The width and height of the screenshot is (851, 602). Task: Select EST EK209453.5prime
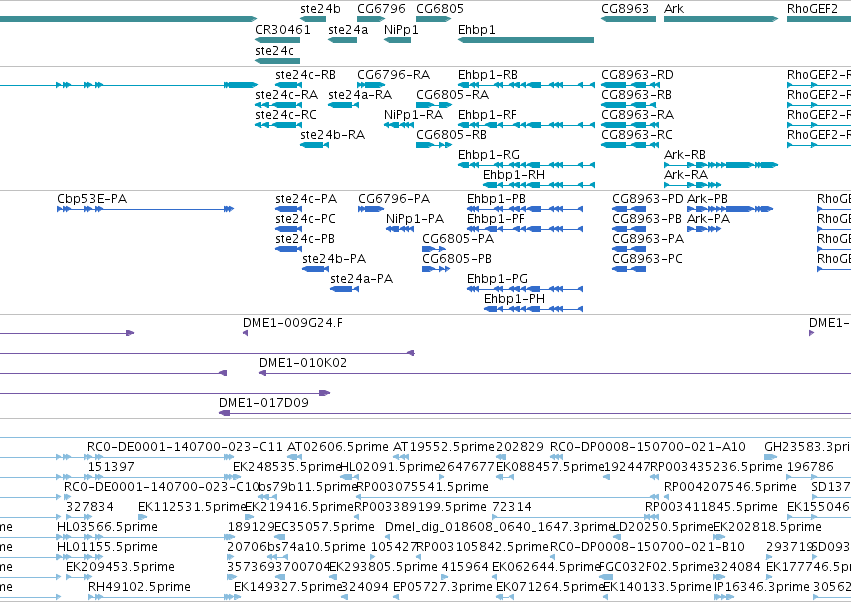[120, 567]
